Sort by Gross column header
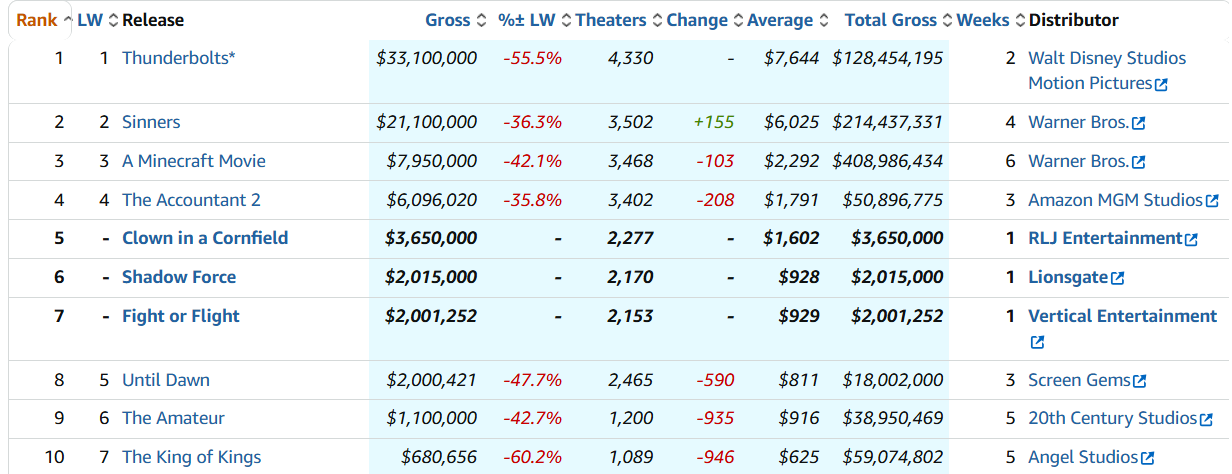The width and height of the screenshot is (1232, 474). 447,20
